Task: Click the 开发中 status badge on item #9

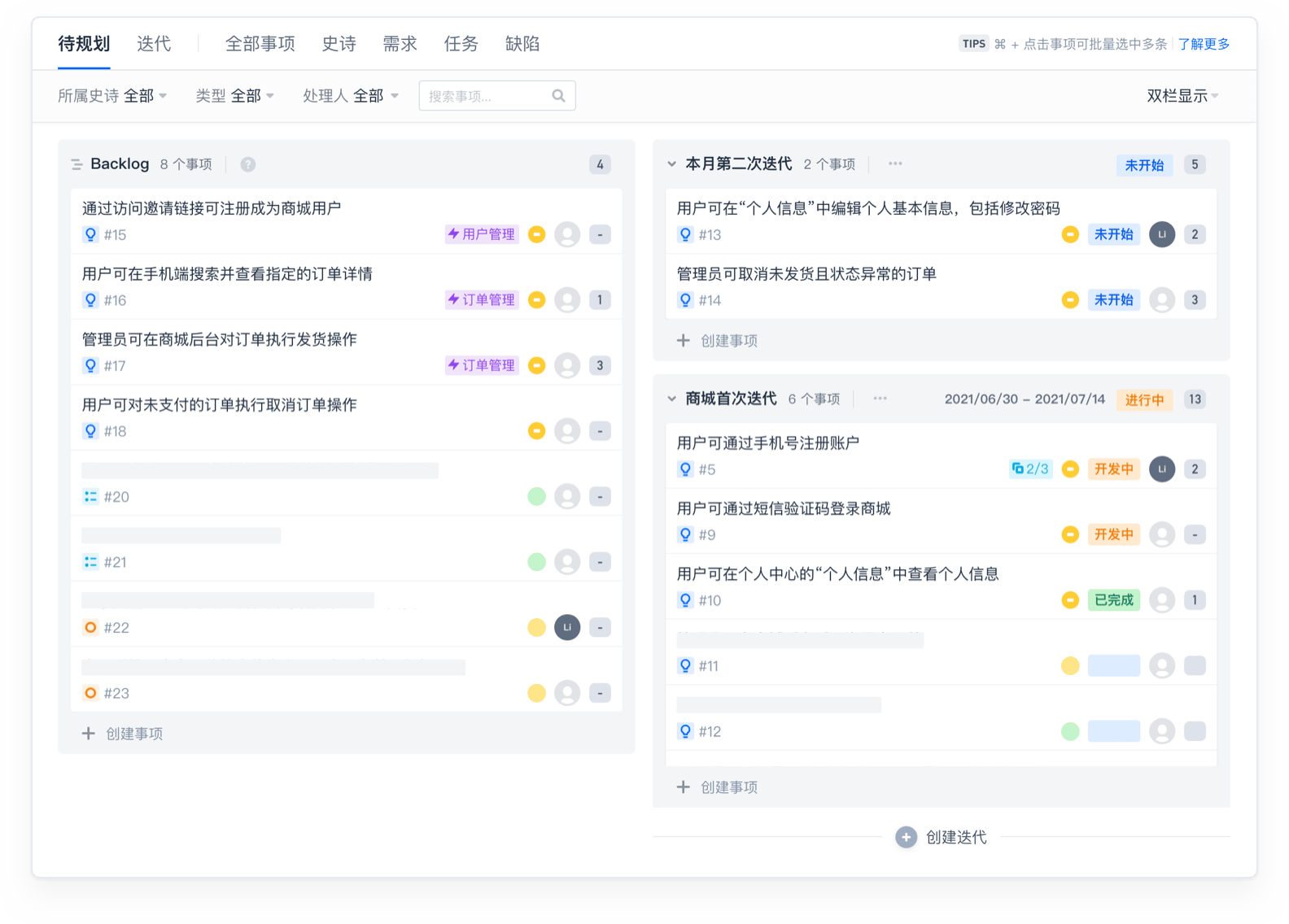Action: click(x=1113, y=534)
